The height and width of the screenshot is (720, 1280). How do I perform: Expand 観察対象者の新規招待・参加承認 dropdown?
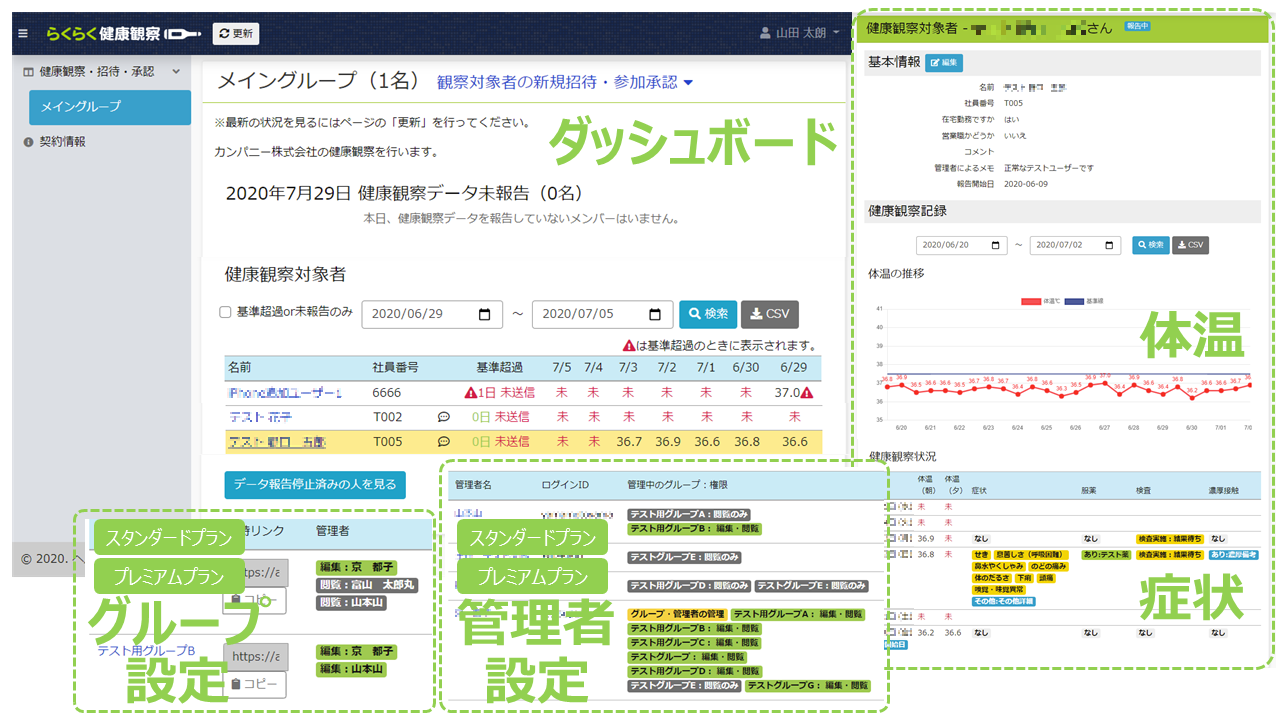point(565,81)
